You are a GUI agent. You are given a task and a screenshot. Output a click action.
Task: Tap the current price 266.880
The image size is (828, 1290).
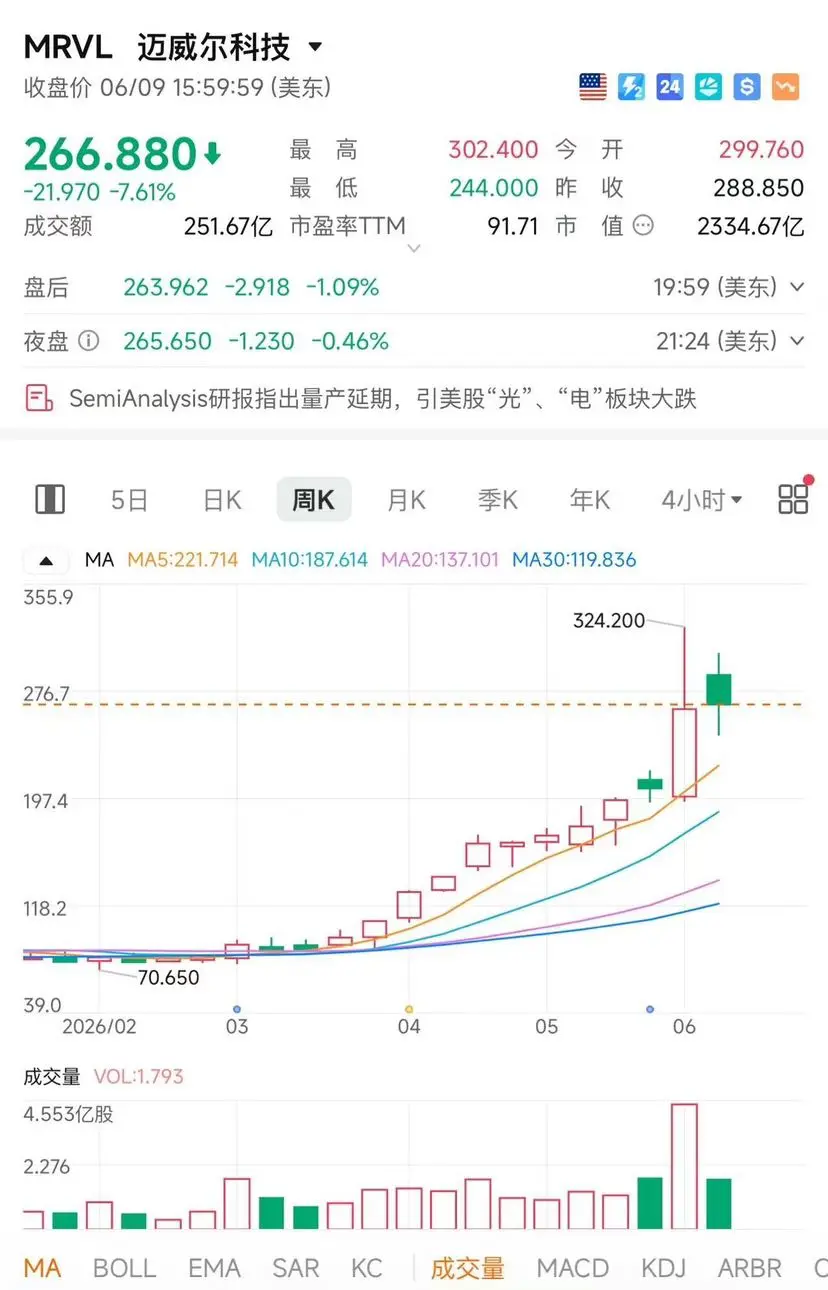point(110,155)
